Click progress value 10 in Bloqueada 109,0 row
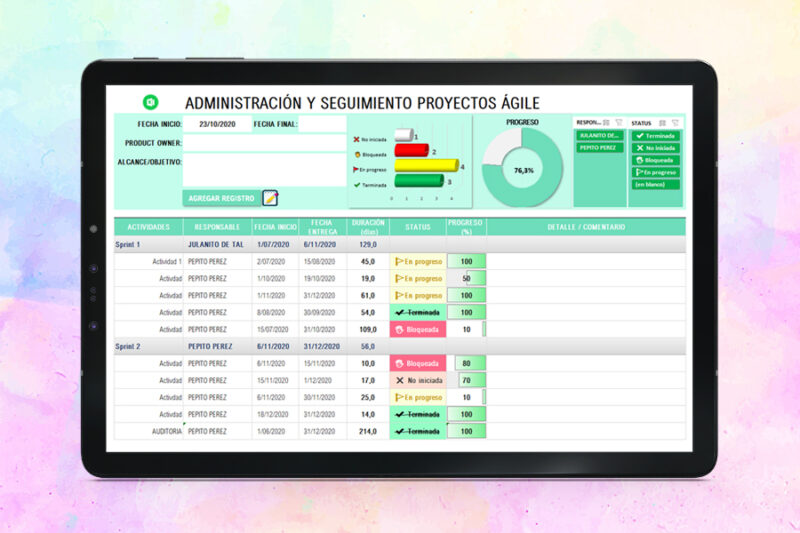This screenshot has height=533, width=800. point(466,329)
